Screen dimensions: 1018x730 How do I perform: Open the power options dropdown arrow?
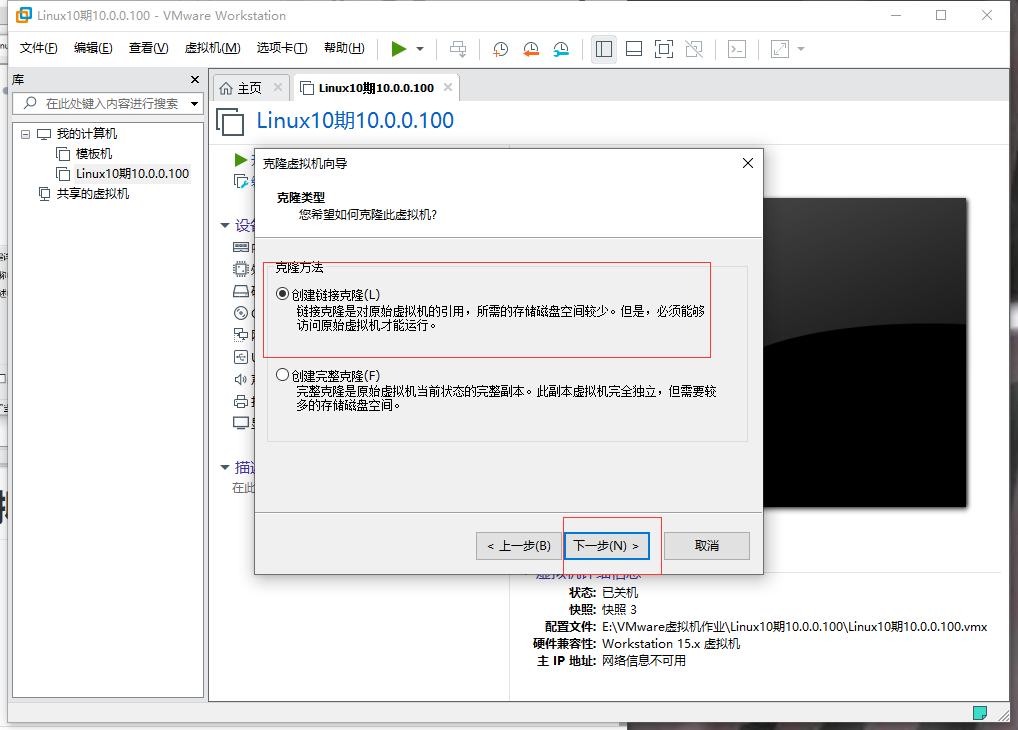[420, 49]
